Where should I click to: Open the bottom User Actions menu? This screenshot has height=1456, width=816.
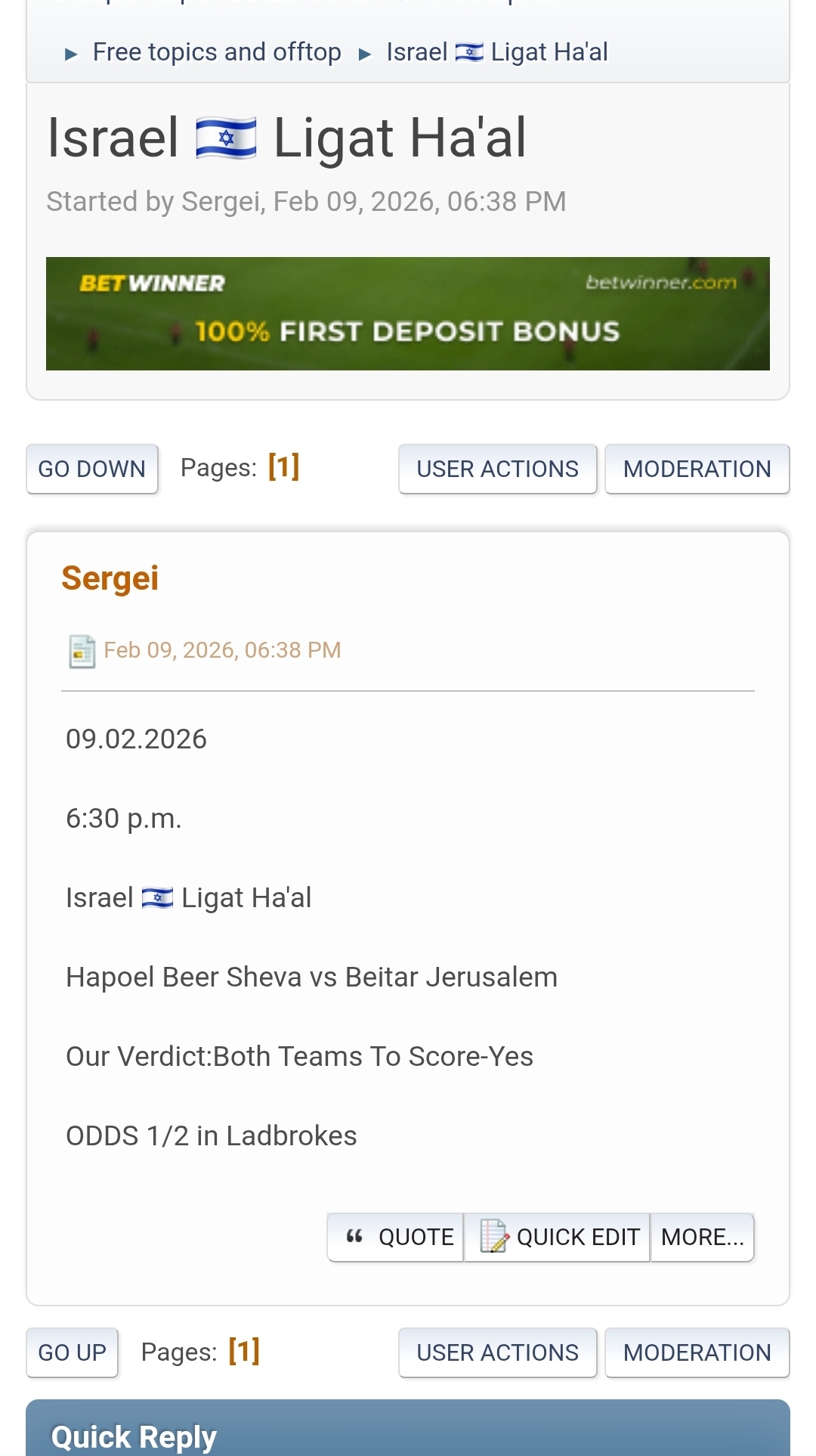(497, 1352)
